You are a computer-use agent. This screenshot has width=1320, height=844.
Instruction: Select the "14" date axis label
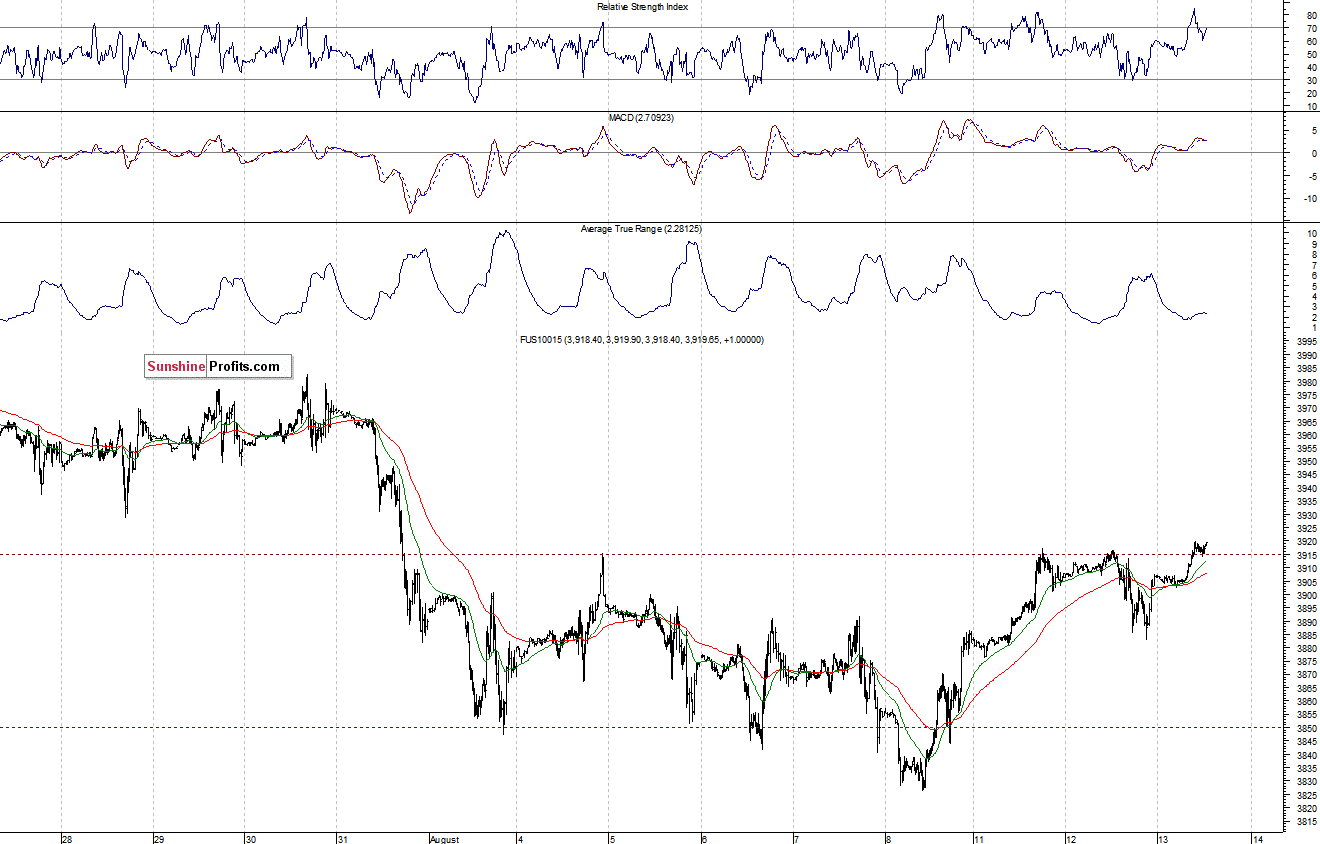(1257, 838)
